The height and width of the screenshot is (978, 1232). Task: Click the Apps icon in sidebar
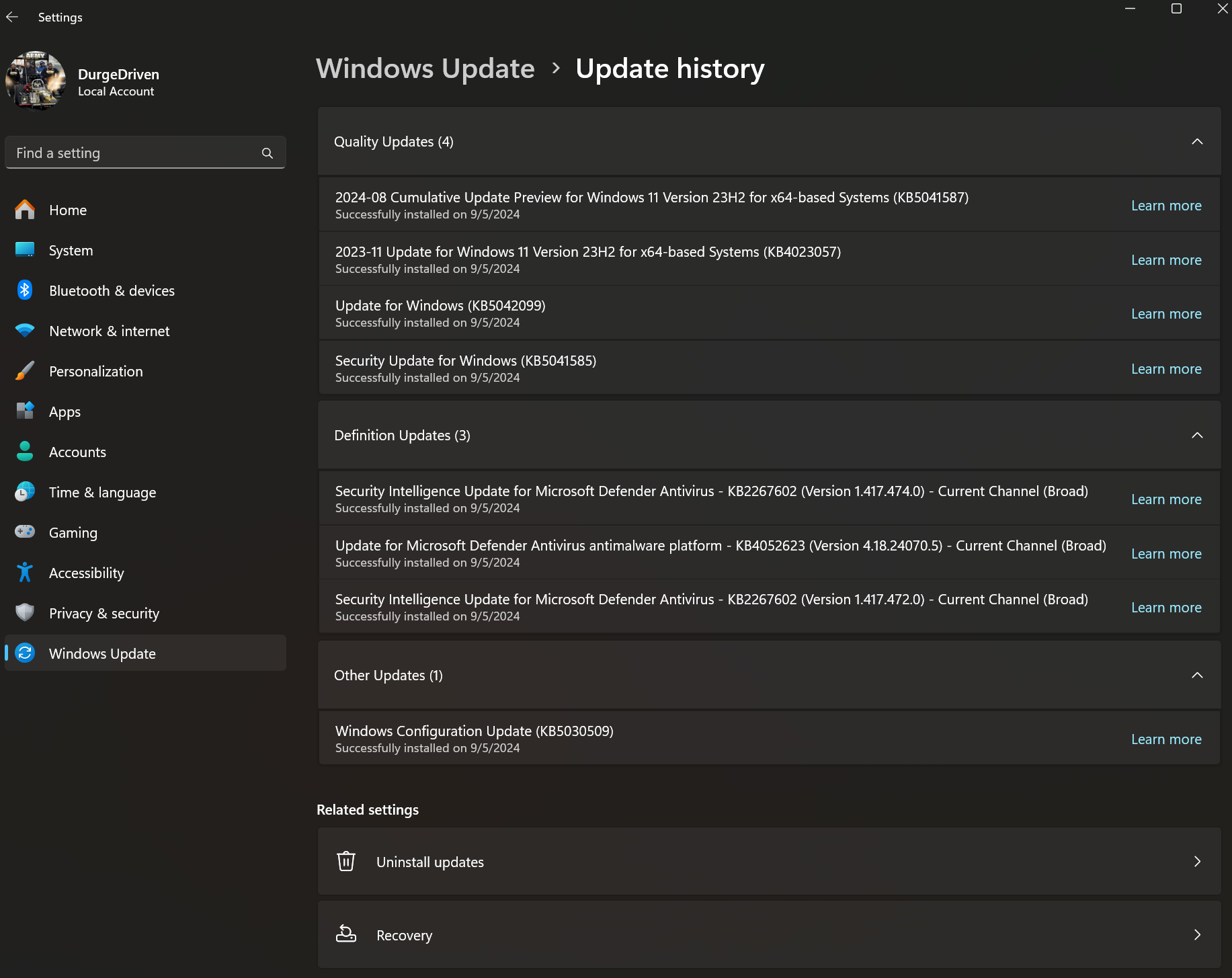pyautogui.click(x=25, y=411)
